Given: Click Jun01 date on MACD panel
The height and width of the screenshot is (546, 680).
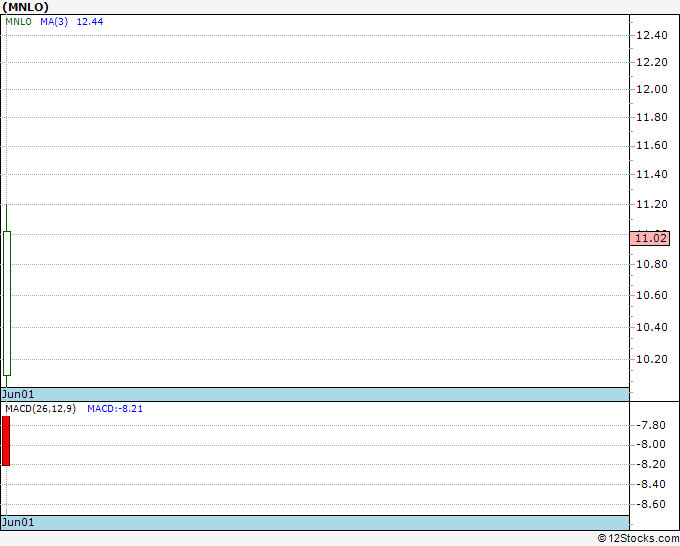Looking at the screenshot, I should [18, 522].
